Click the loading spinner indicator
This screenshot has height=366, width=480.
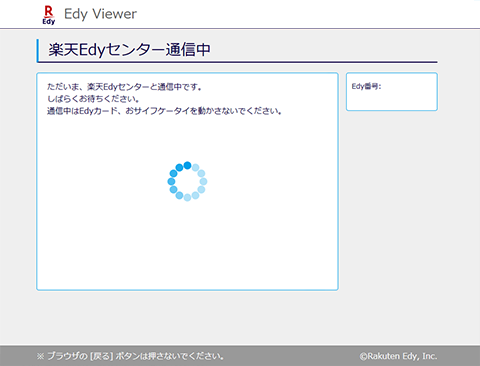[187, 181]
